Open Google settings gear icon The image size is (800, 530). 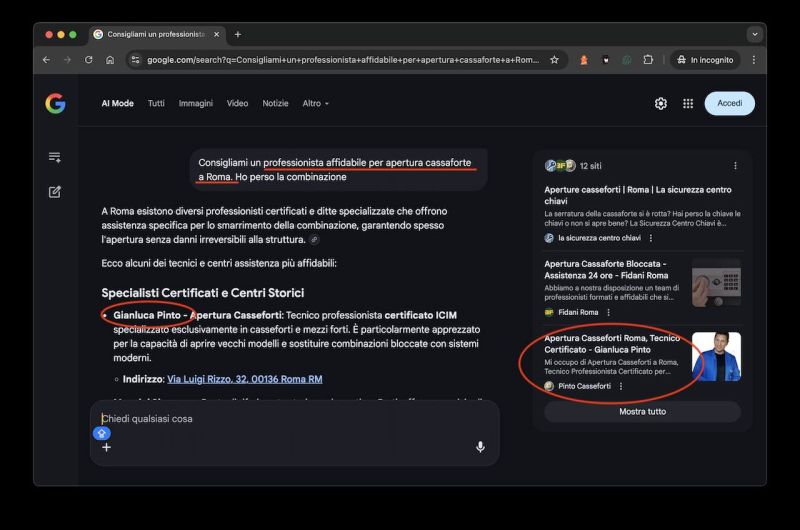click(660, 103)
